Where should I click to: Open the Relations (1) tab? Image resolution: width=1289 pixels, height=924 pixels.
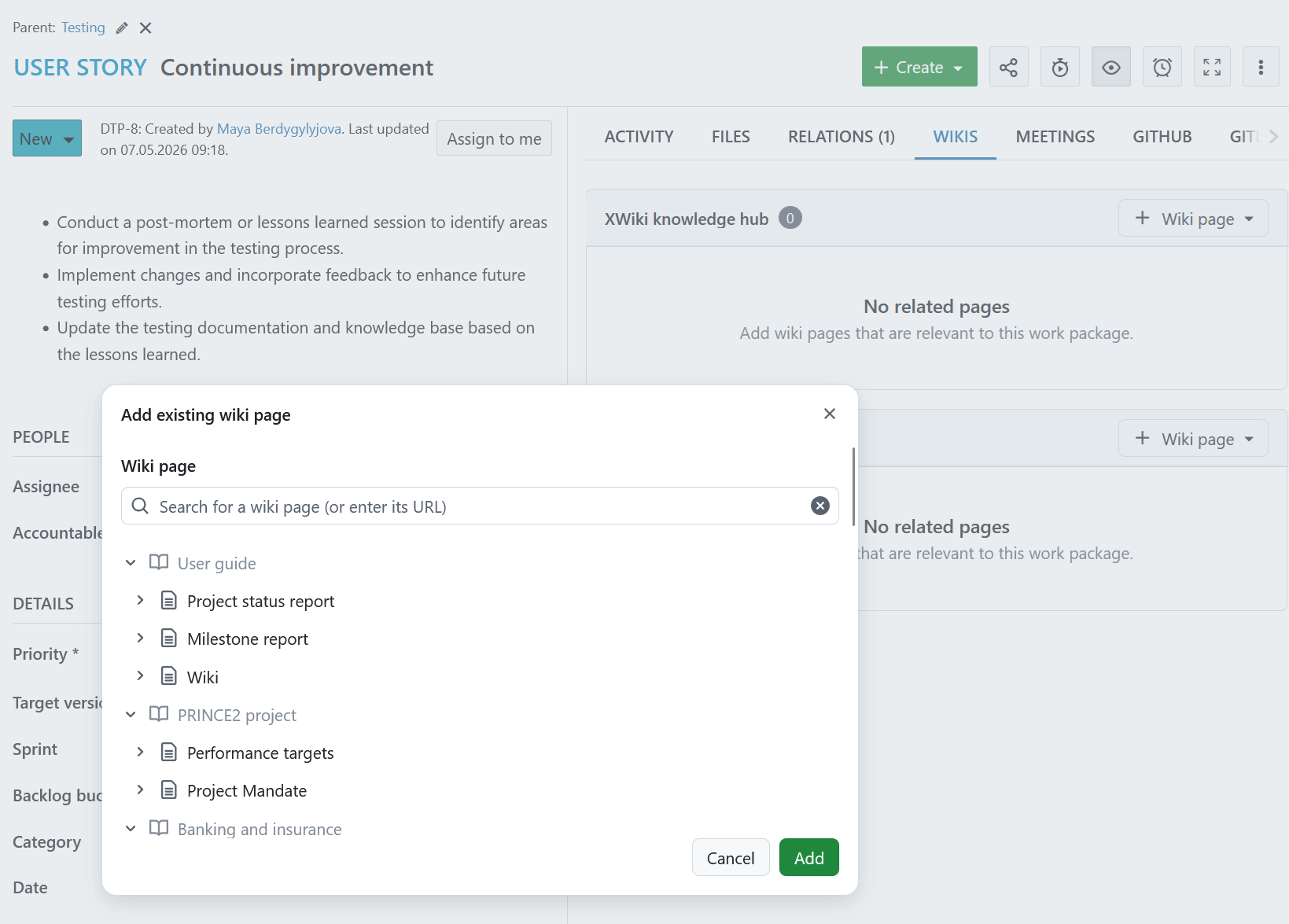pos(842,137)
